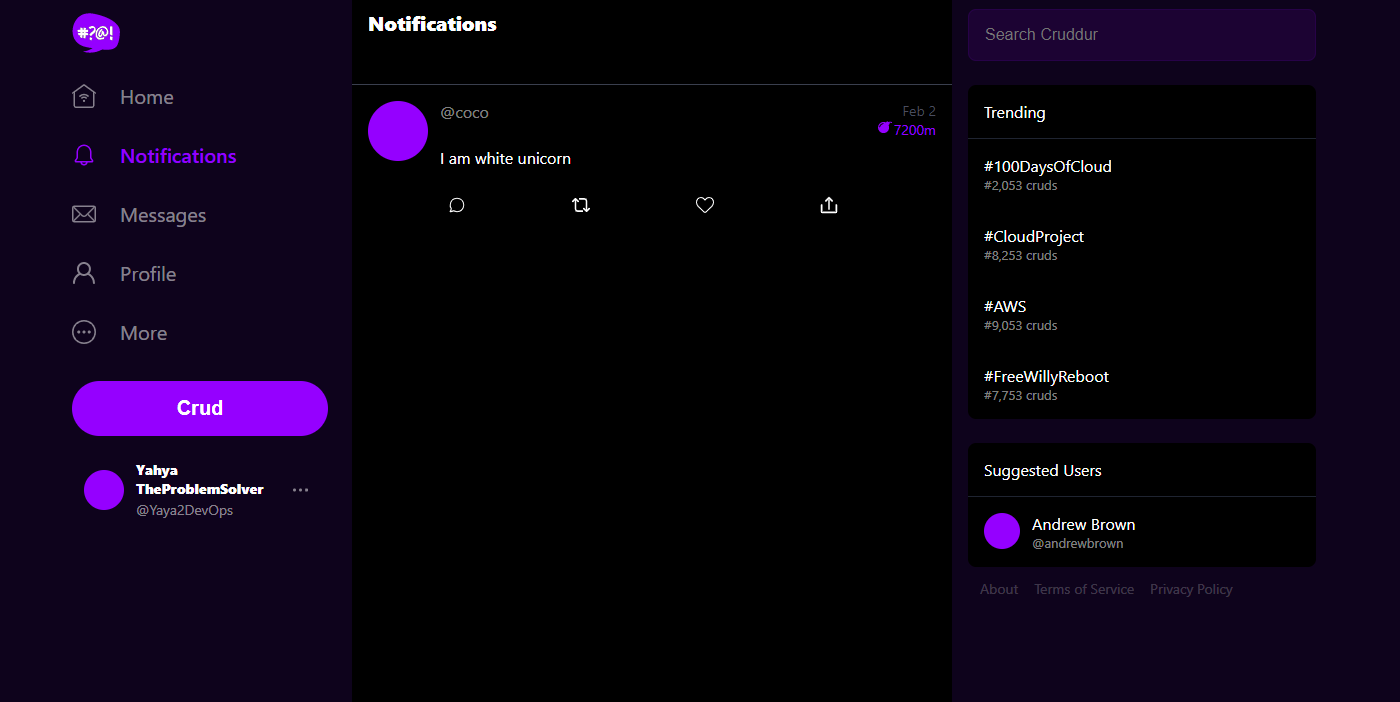Click the Notifications page heading
Viewport: 1400px width, 702px height.
click(432, 24)
